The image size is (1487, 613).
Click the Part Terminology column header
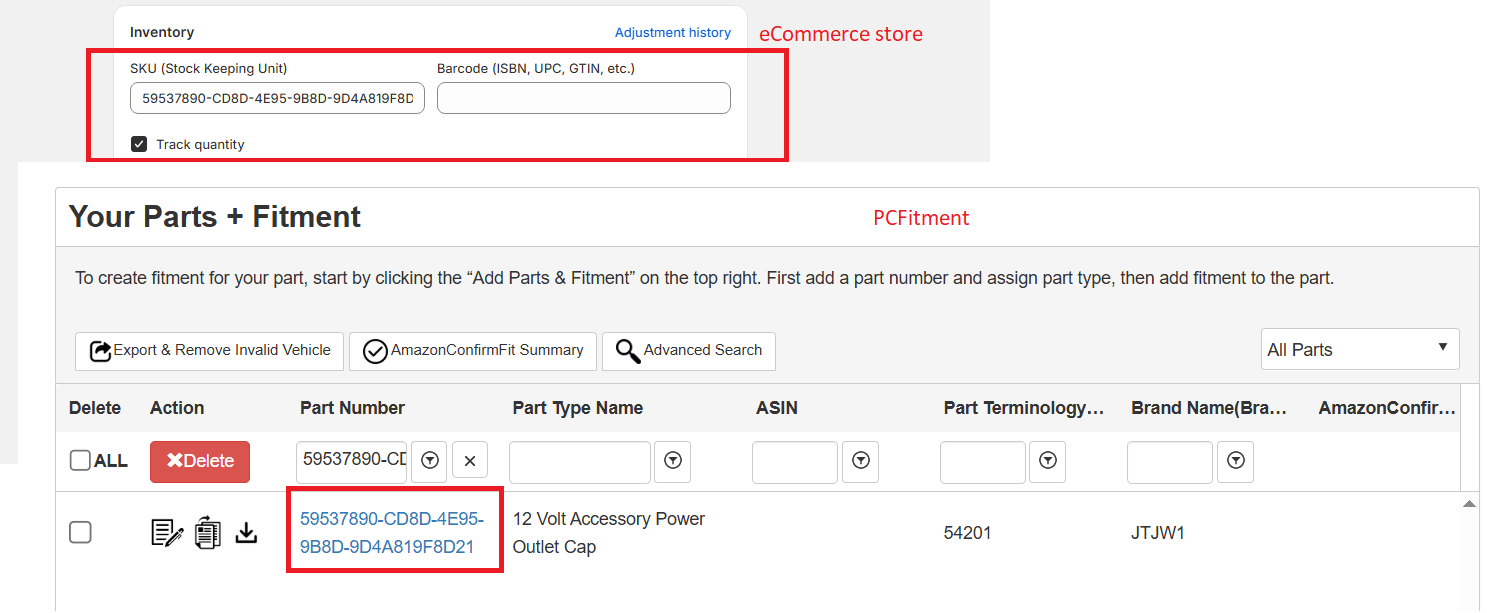(x=1022, y=408)
